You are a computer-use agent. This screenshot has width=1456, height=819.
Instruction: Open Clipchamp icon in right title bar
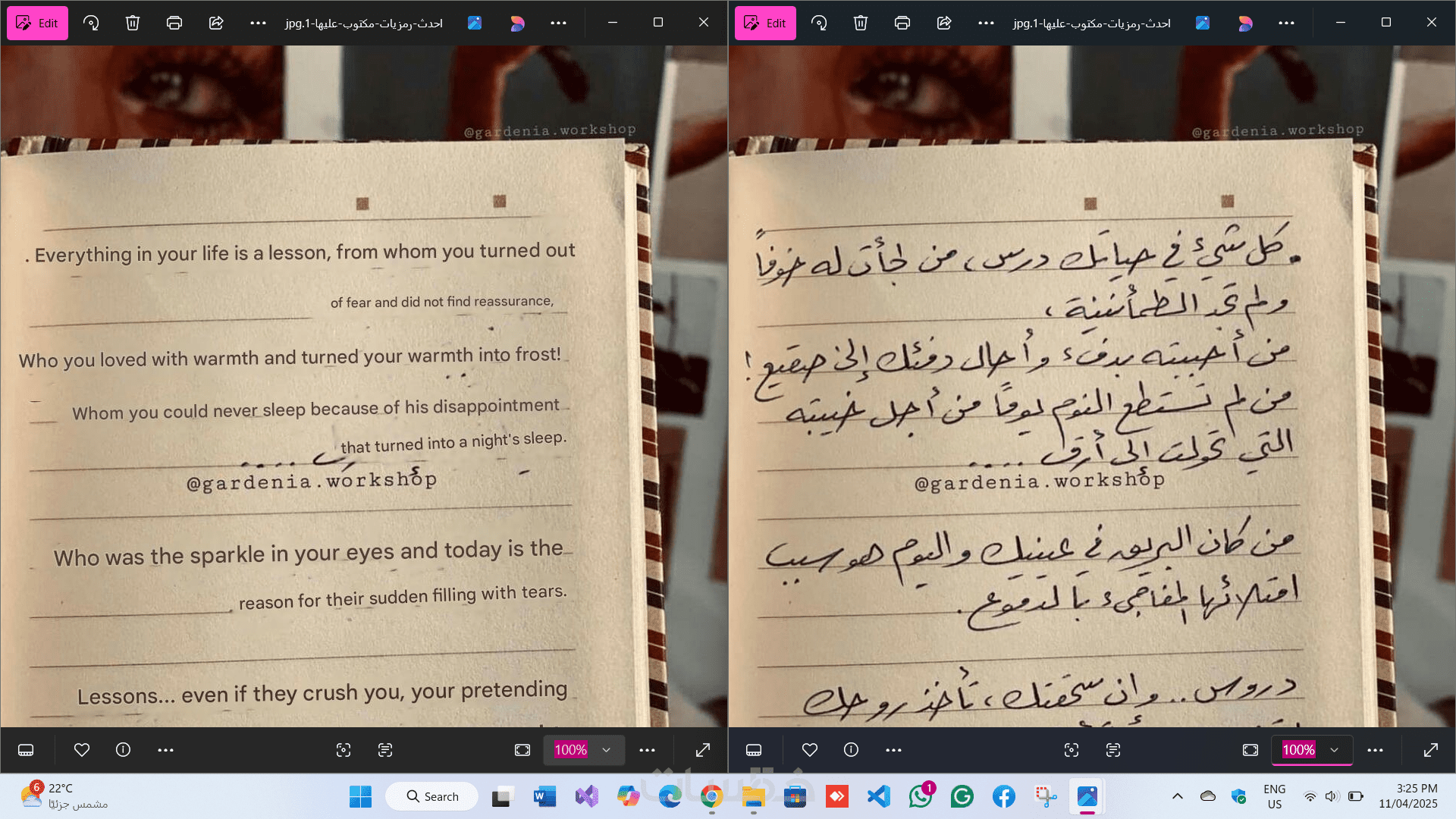point(1245,23)
